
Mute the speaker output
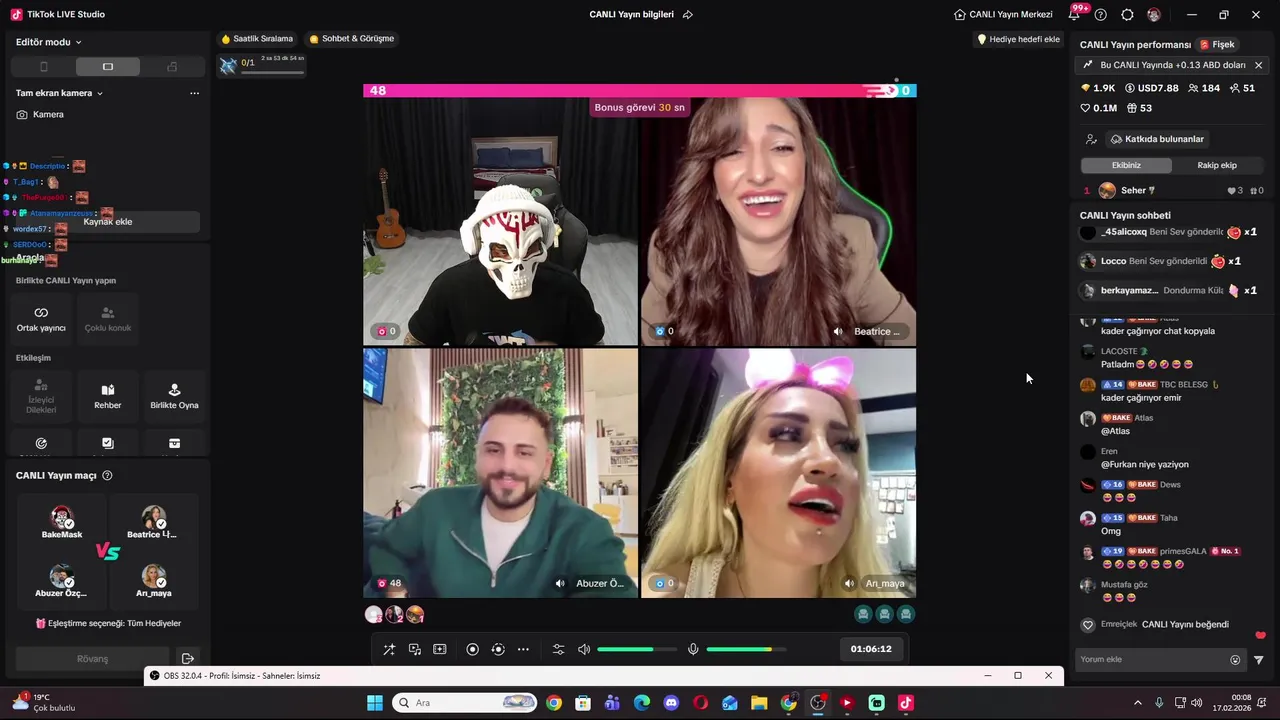pyautogui.click(x=584, y=649)
